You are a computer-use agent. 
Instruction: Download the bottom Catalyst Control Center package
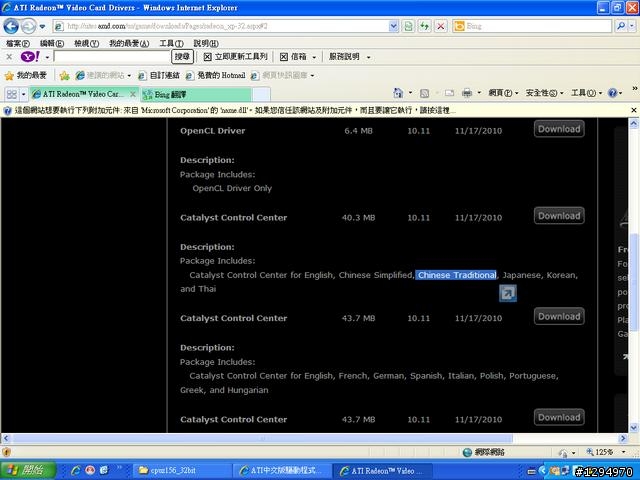[559, 417]
